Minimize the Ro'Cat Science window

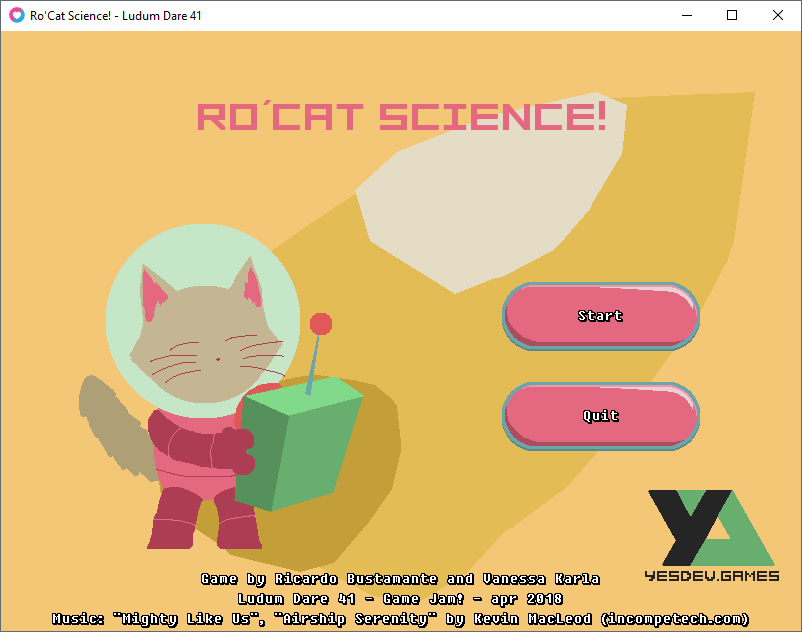tap(687, 15)
